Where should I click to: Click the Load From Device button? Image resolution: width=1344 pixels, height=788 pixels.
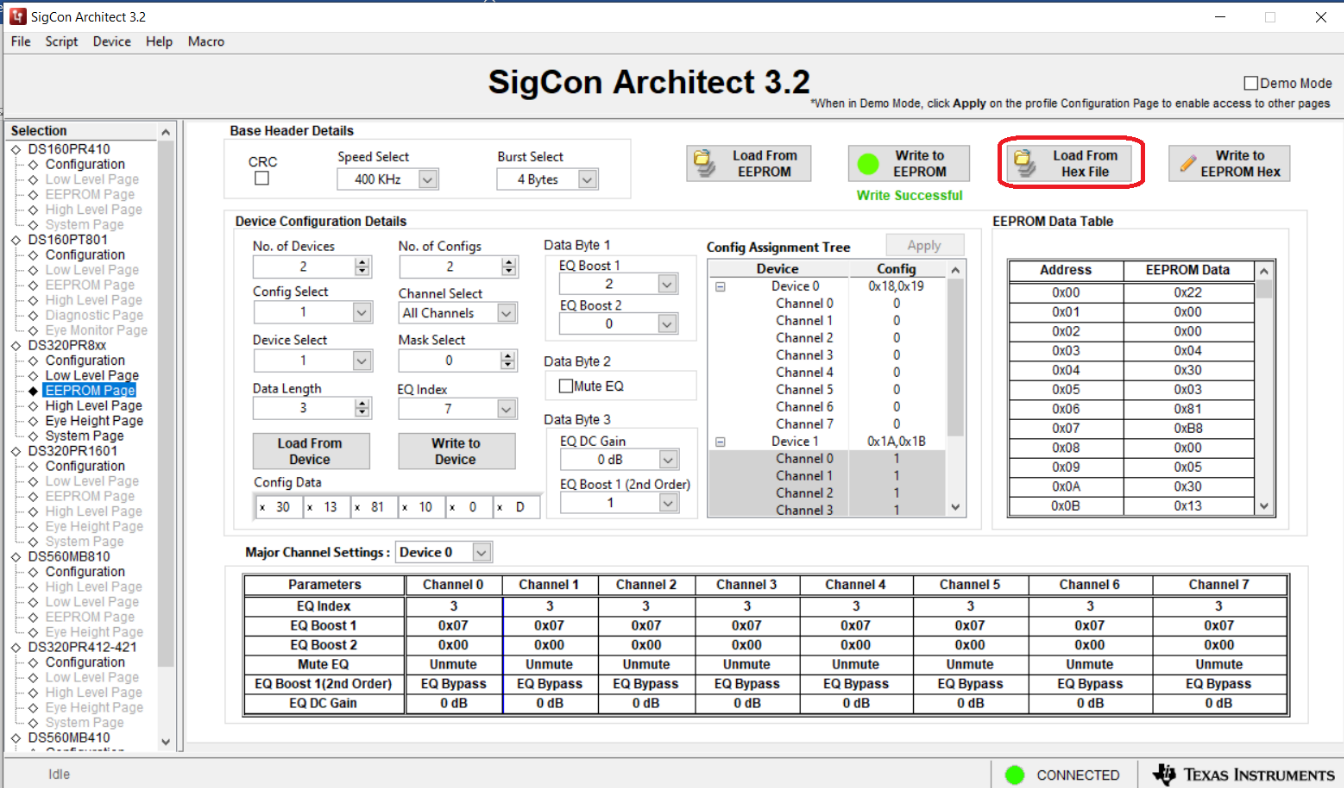(x=310, y=451)
